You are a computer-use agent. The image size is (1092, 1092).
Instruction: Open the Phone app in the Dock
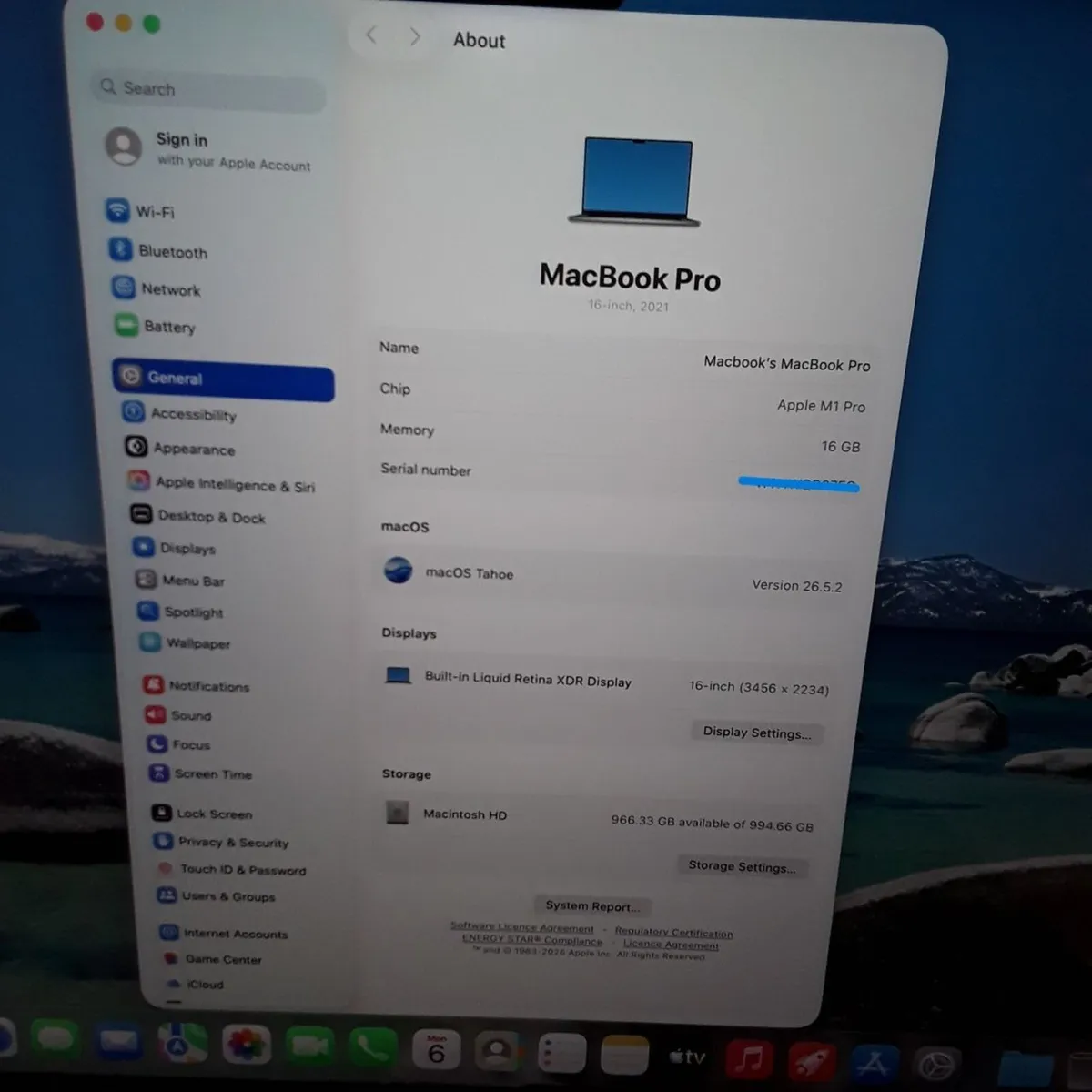coord(372,1050)
